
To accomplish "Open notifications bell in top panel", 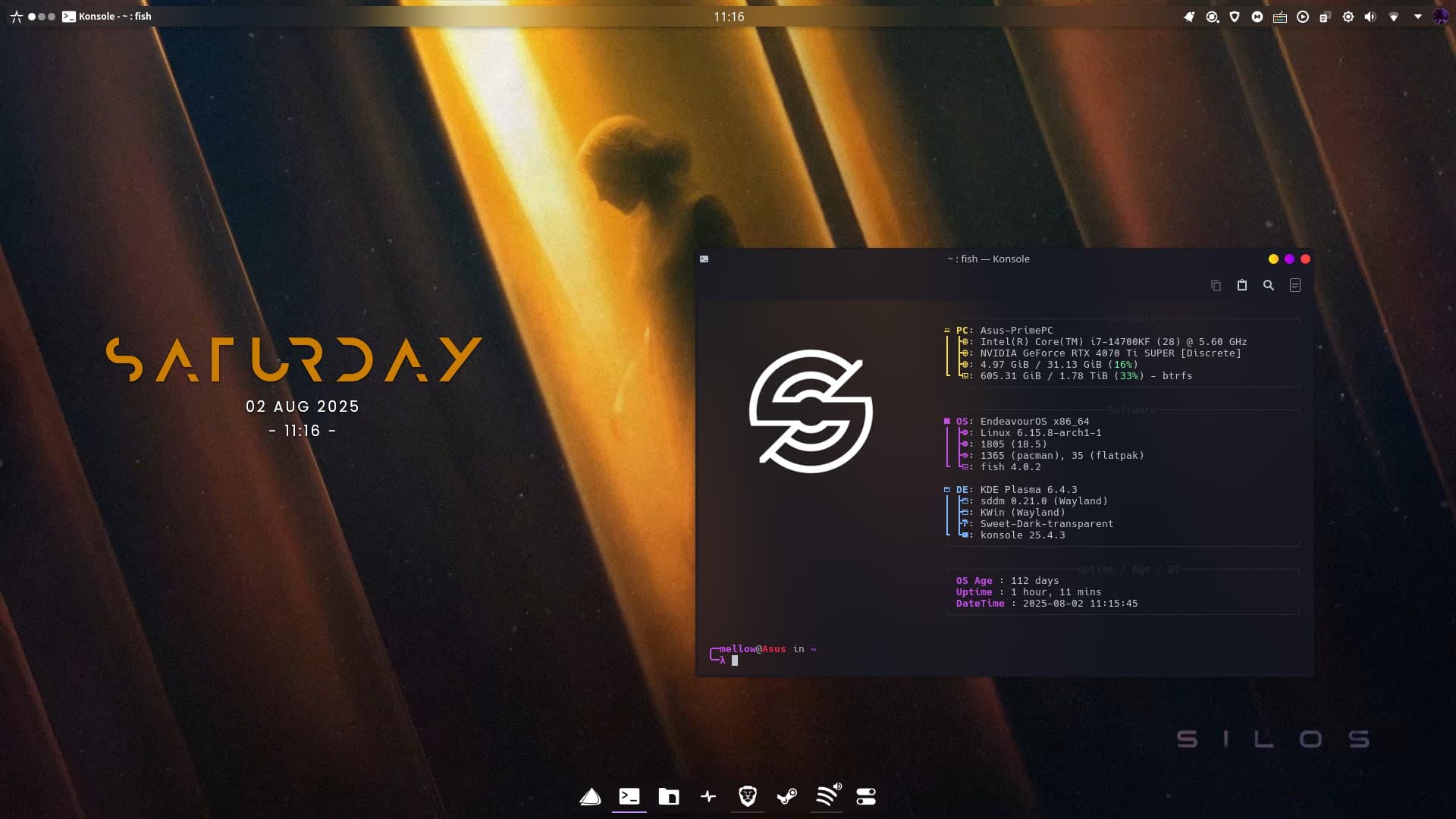I will click(1189, 17).
